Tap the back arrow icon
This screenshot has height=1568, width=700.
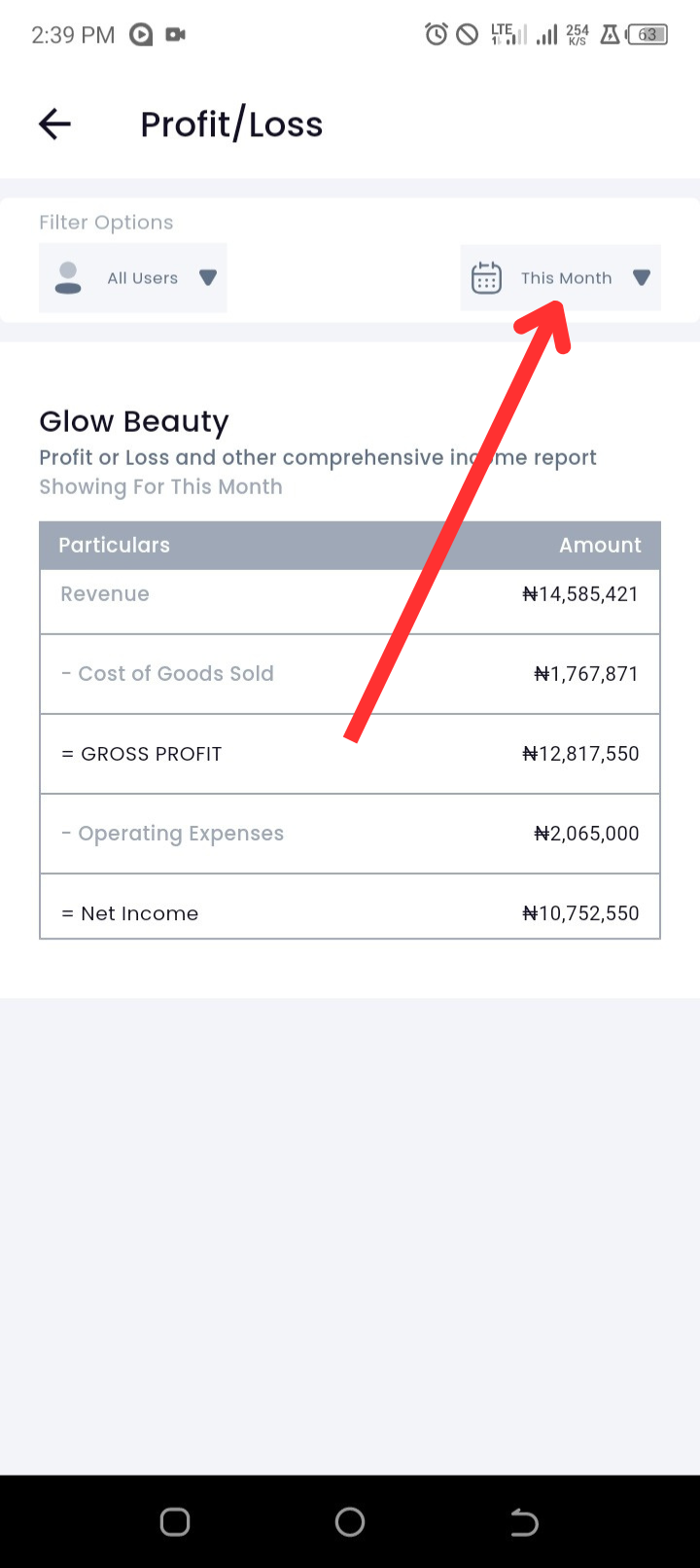coord(54,124)
